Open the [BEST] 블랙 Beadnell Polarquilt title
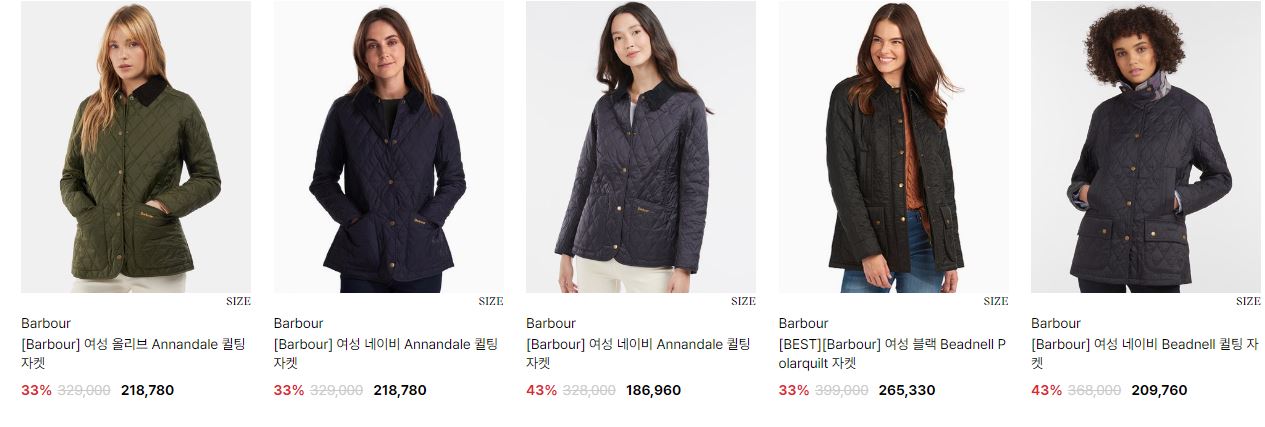 (892, 354)
